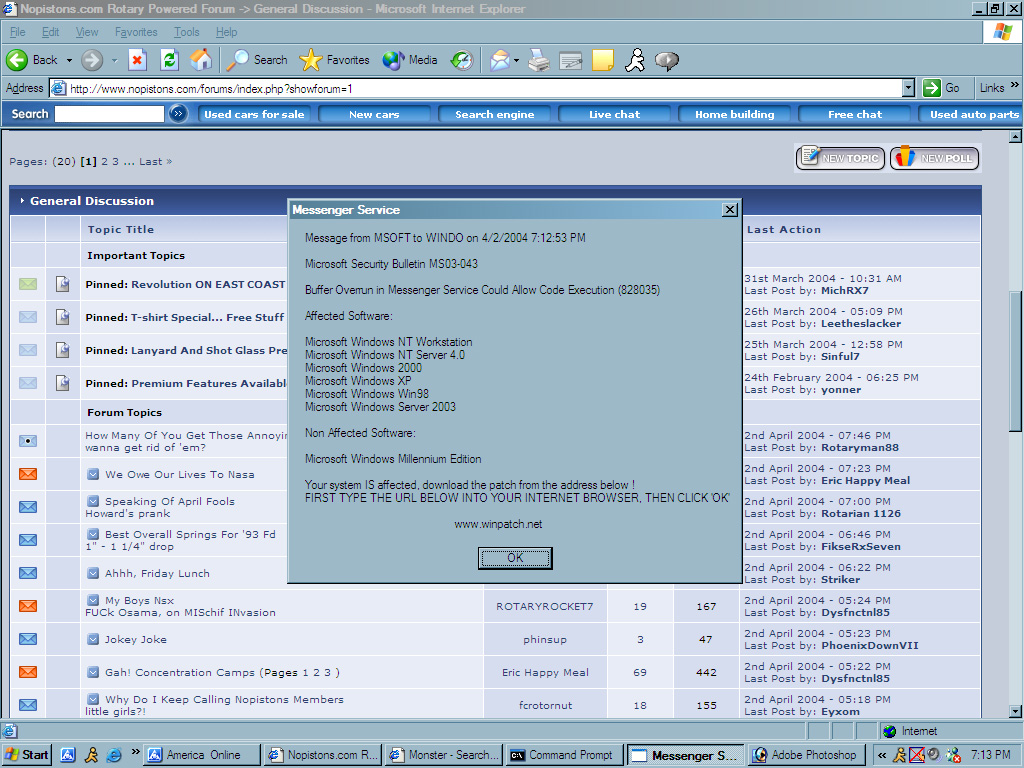Image resolution: width=1024 pixels, height=768 pixels.
Task: Expand the Back button history dropdown arrow
Action: click(x=66, y=60)
